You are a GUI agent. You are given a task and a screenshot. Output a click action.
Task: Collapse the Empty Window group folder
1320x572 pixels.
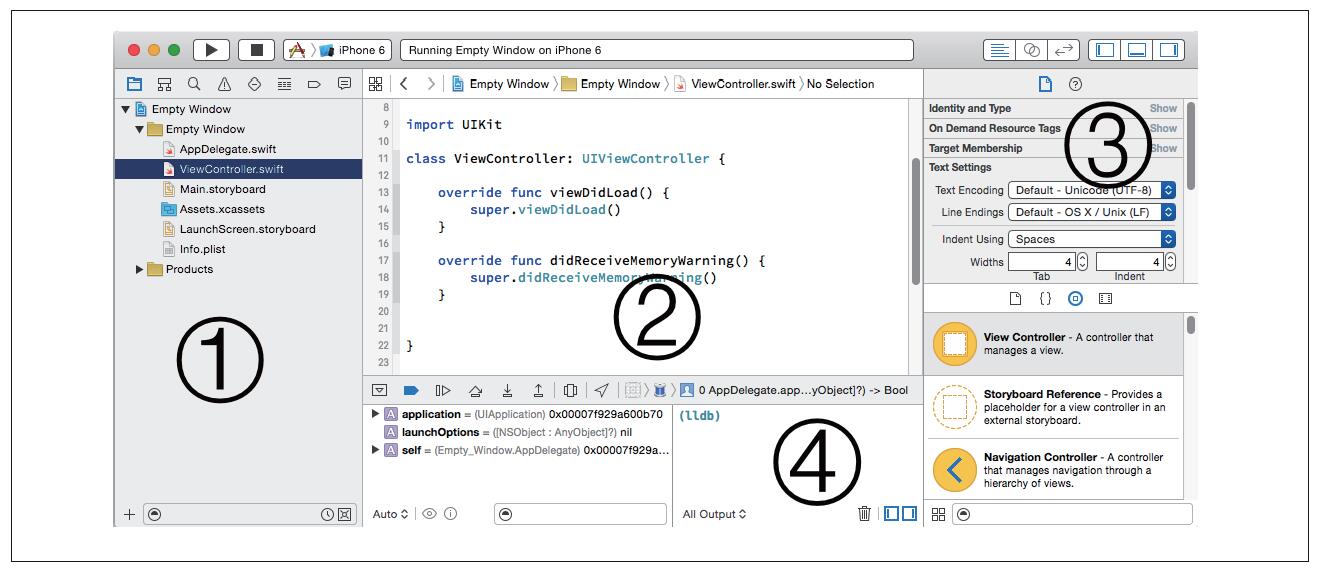(140, 129)
